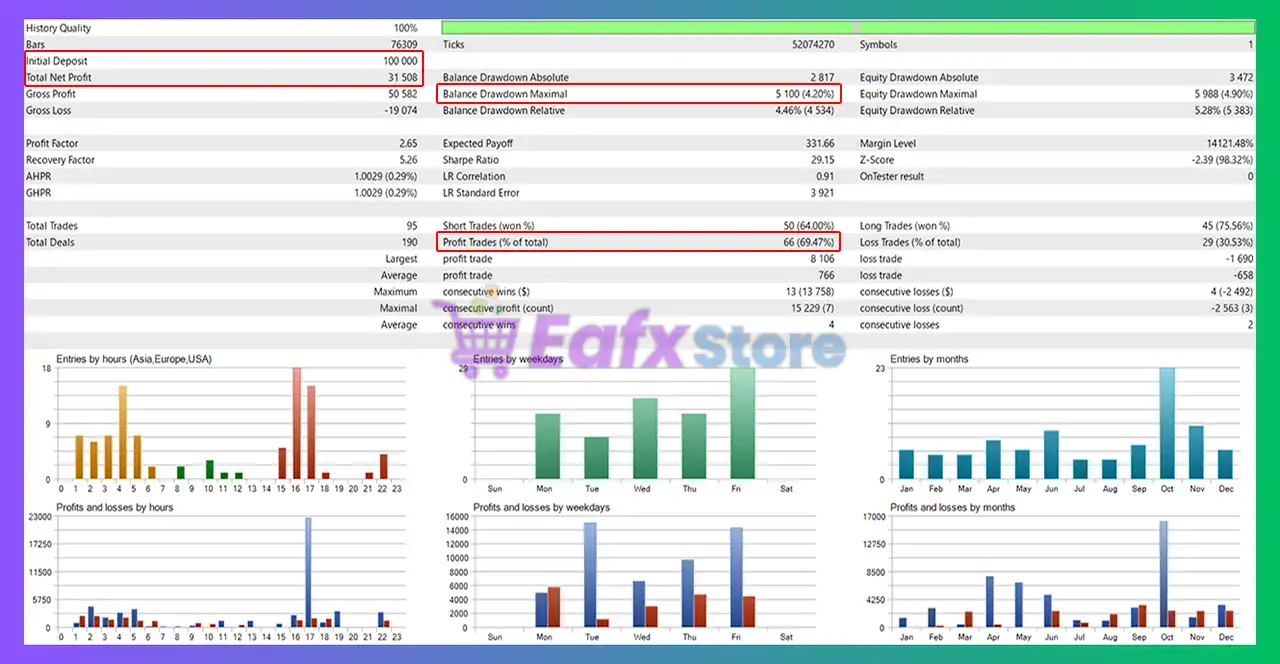Click the October bar in Entries by months
Image resolution: width=1280 pixels, height=664 pixels.
tap(1166, 423)
